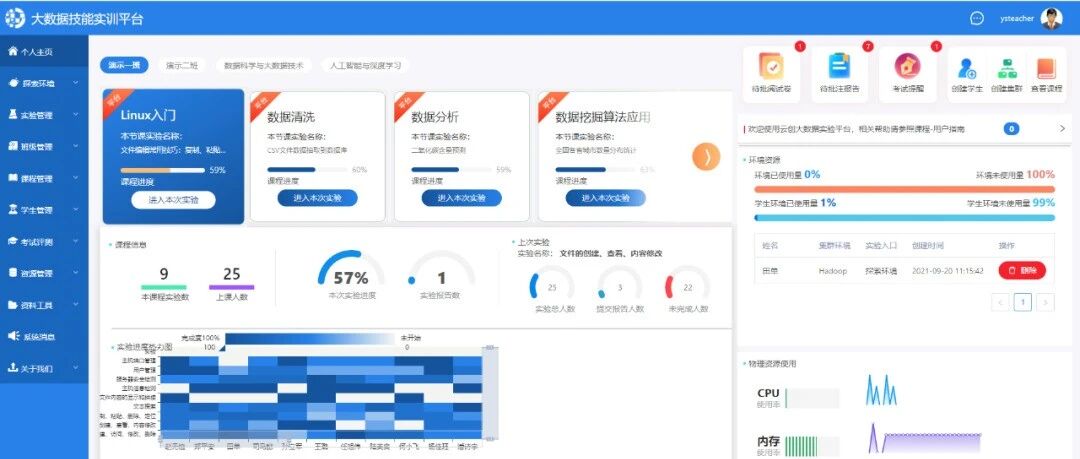The height and width of the screenshot is (459, 1080).
Task: Expand the 资源管理 sidebar chevron
Action: coord(76,274)
